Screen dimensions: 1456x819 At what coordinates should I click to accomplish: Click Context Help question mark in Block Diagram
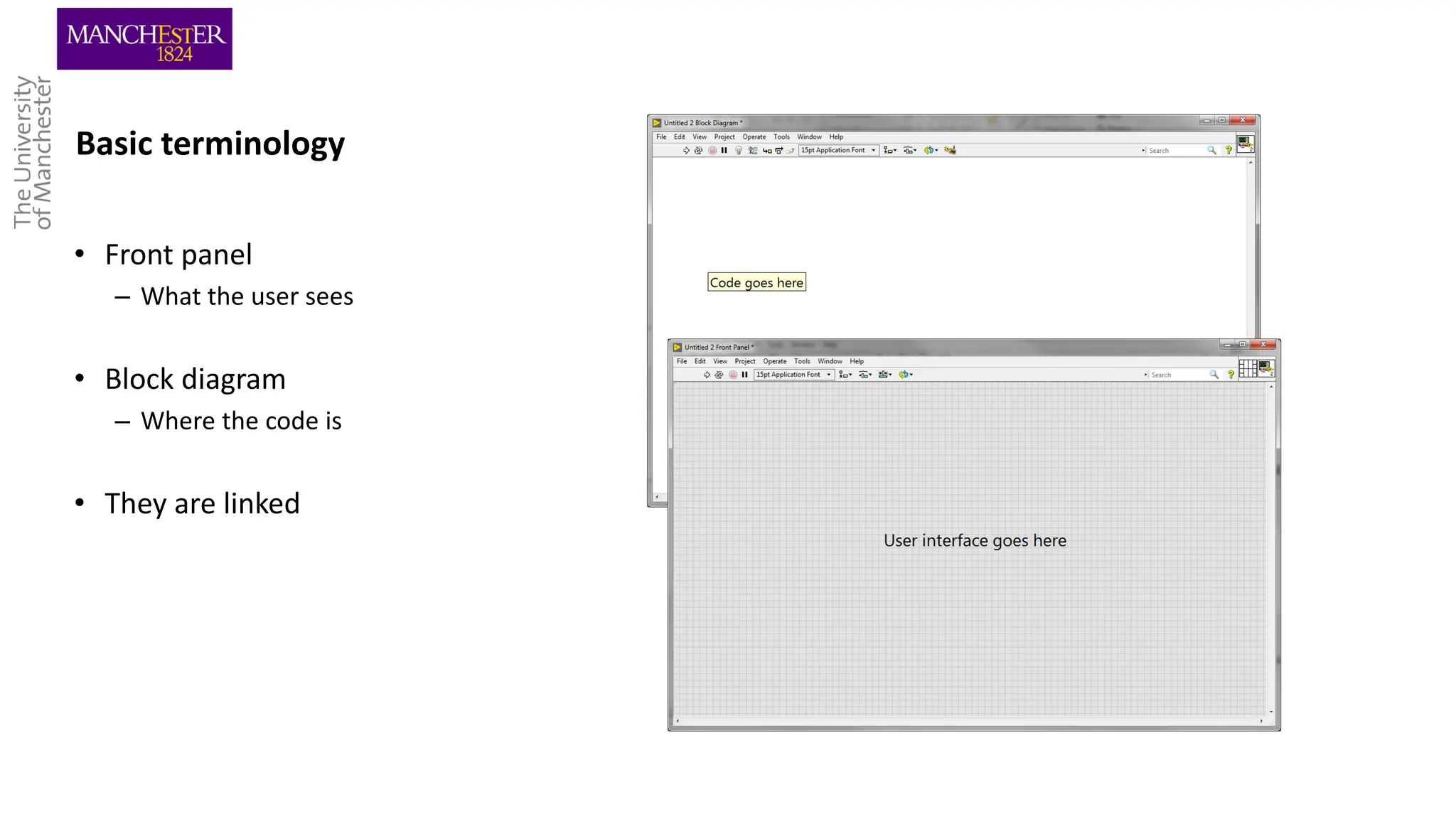pyautogui.click(x=1228, y=150)
